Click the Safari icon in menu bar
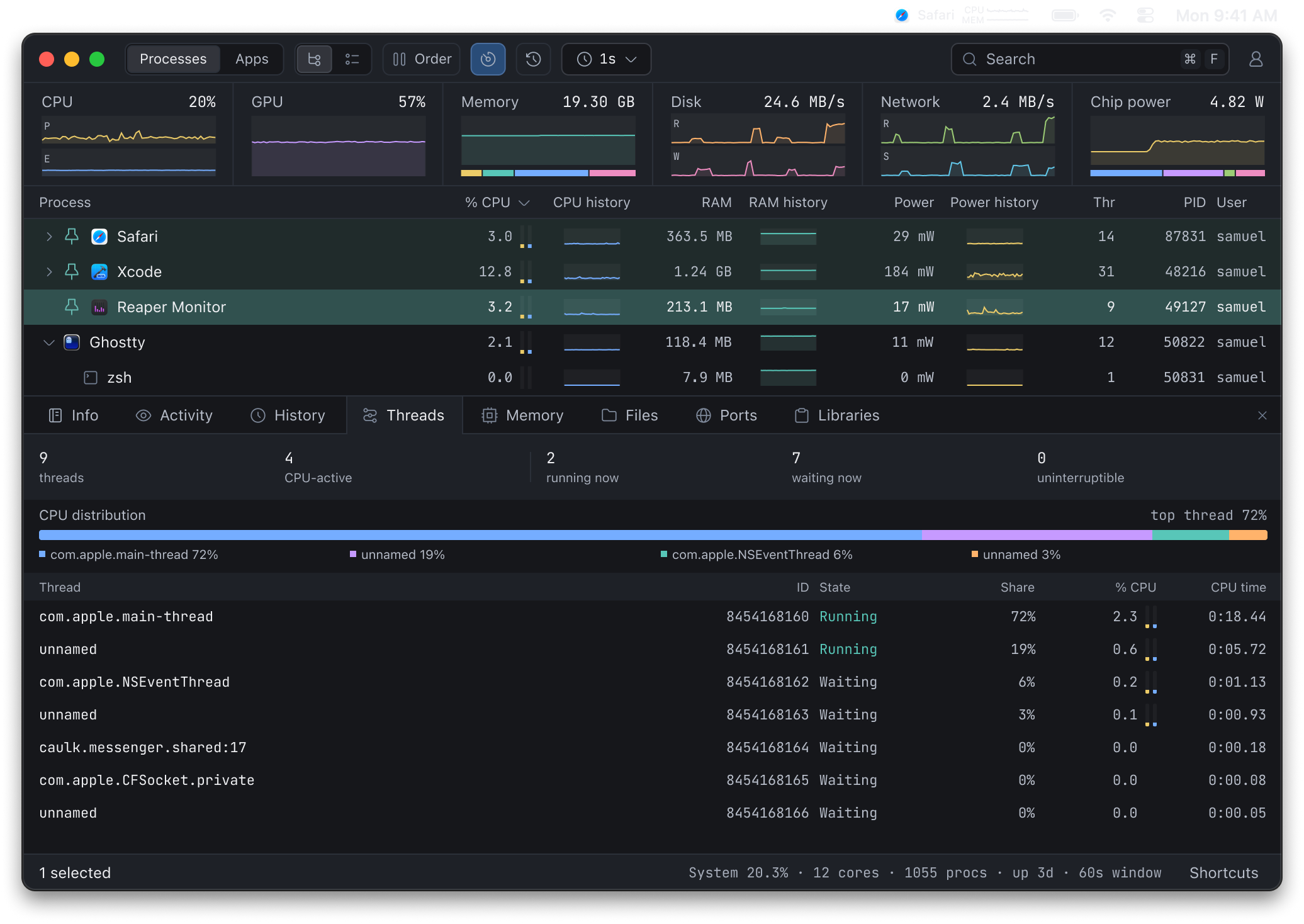Image resolution: width=1304 pixels, height=924 pixels. pos(901,15)
